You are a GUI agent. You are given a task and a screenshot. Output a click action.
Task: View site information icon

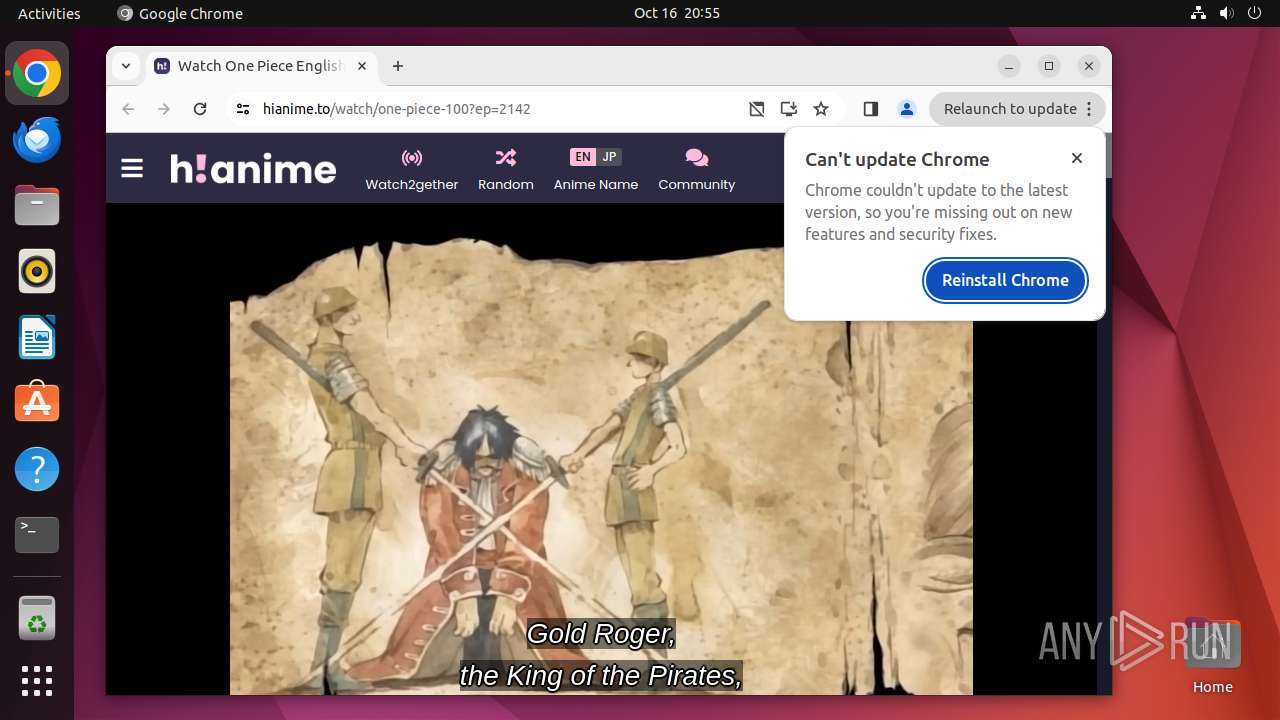point(243,109)
